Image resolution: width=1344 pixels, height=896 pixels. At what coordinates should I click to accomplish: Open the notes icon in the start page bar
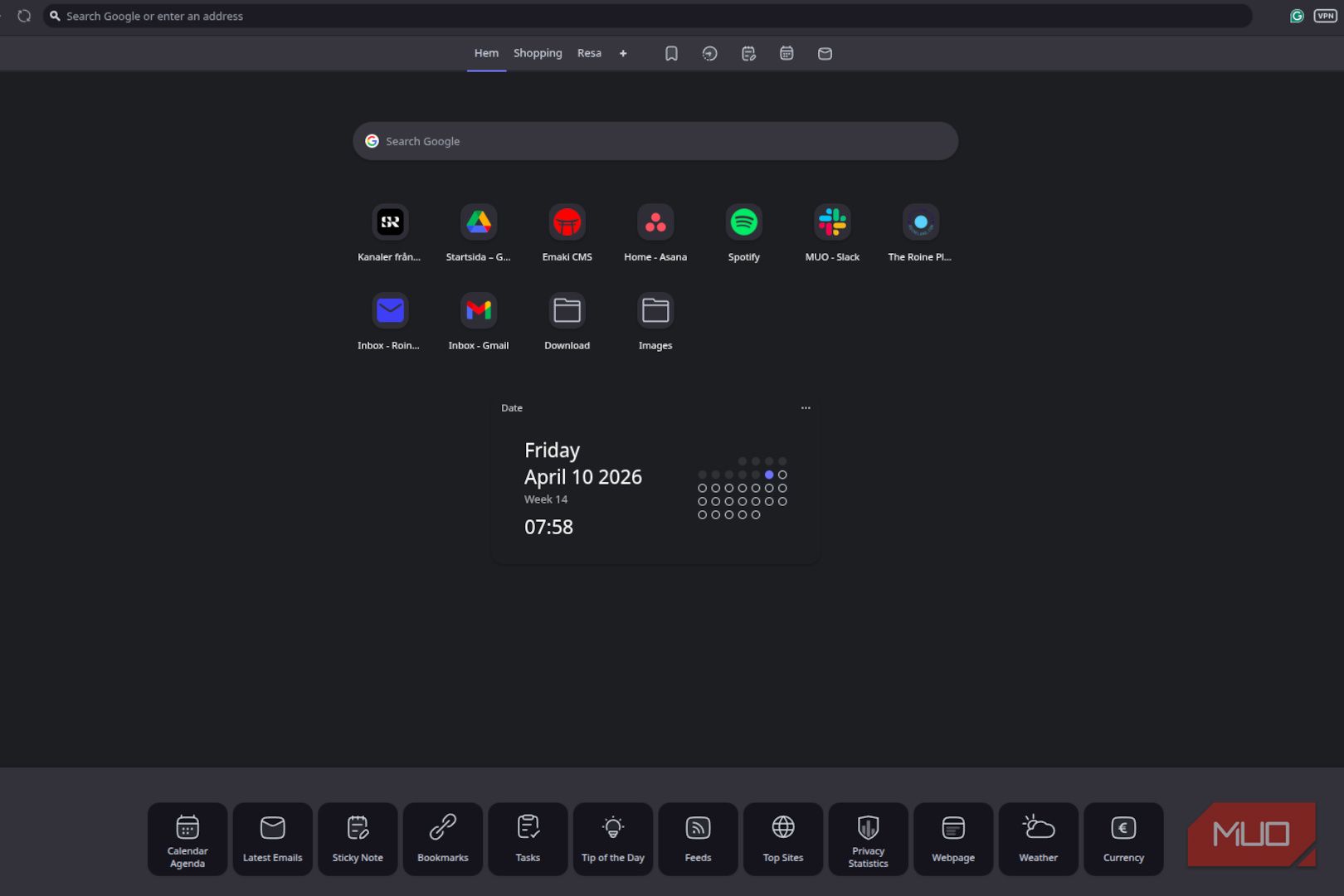(748, 53)
